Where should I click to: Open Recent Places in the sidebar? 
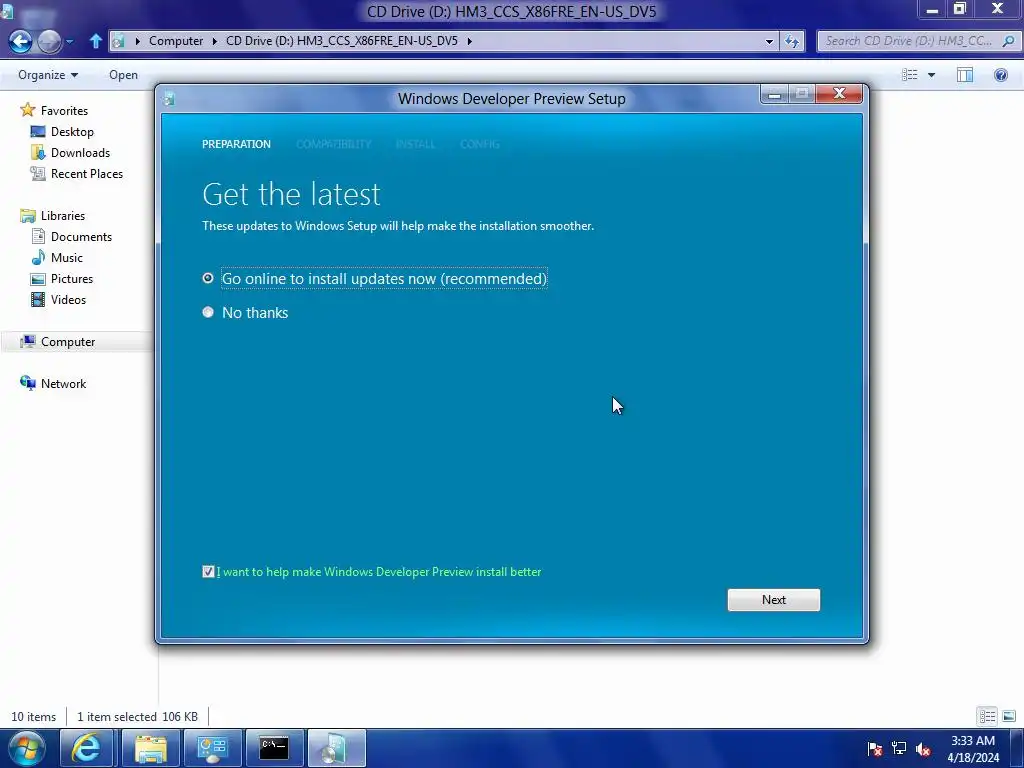[x=87, y=173]
